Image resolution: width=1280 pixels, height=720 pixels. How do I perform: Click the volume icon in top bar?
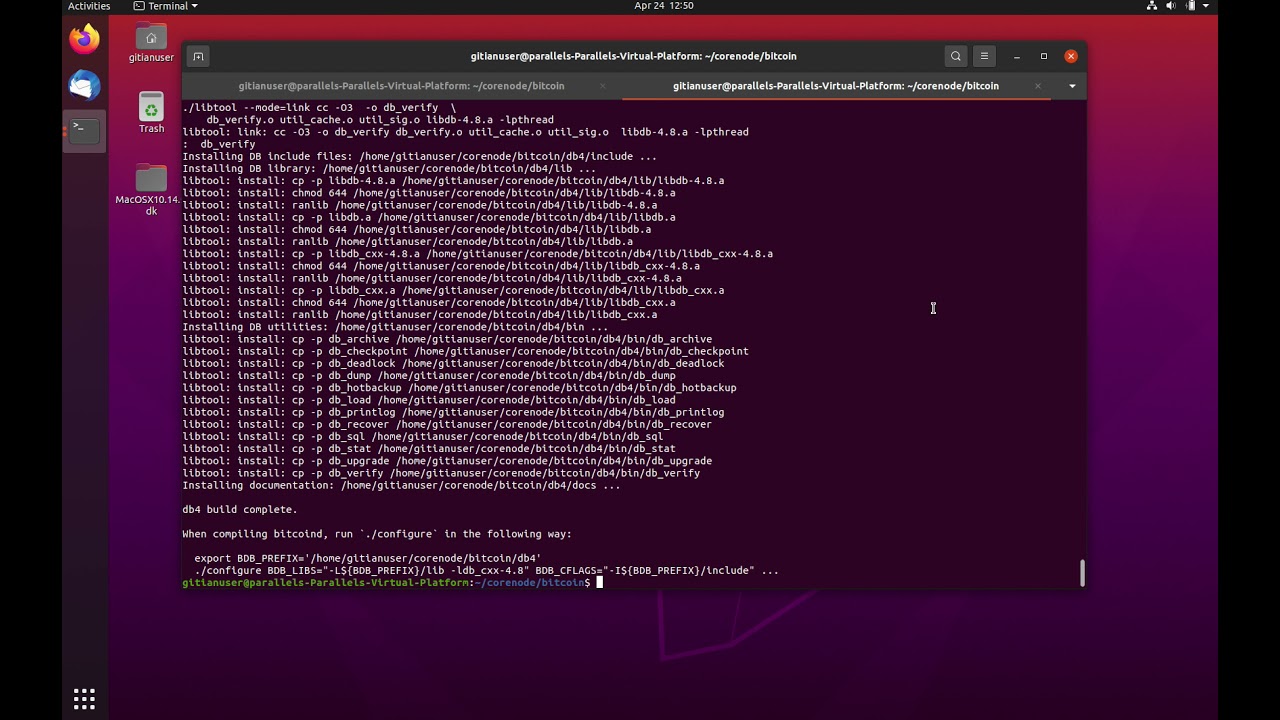(1170, 6)
